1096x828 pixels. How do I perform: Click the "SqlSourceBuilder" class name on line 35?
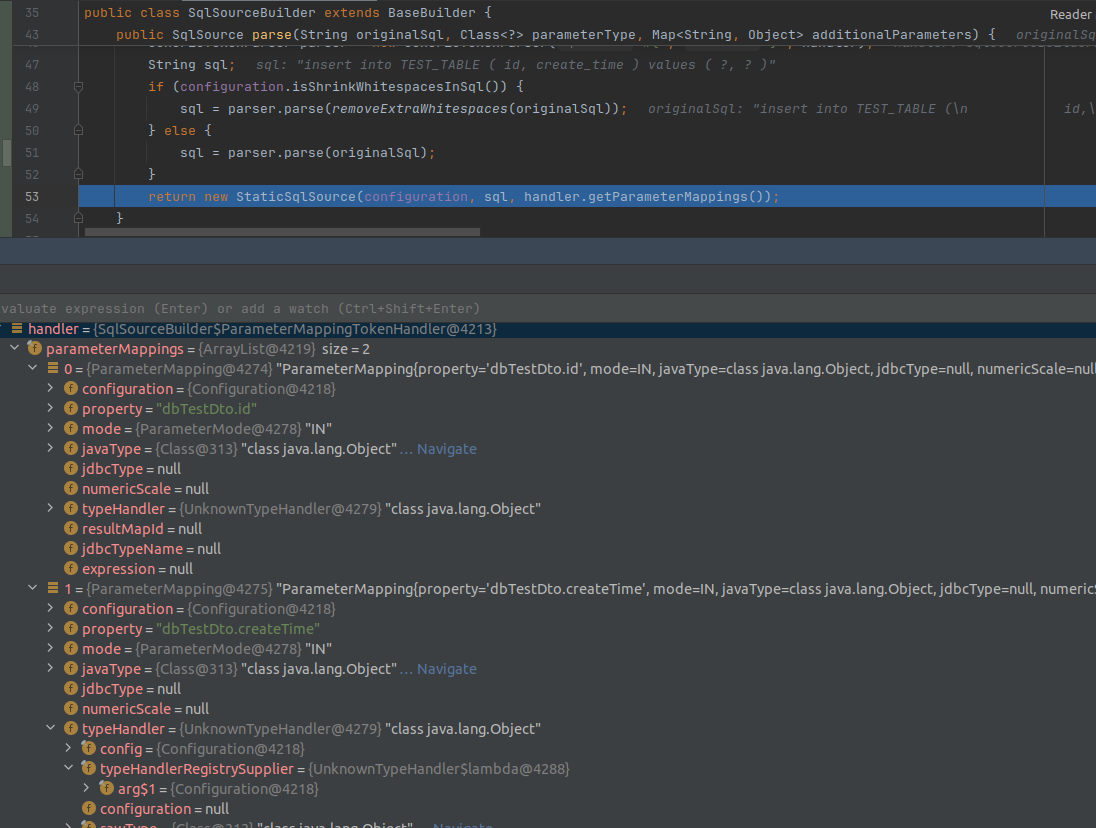click(252, 13)
